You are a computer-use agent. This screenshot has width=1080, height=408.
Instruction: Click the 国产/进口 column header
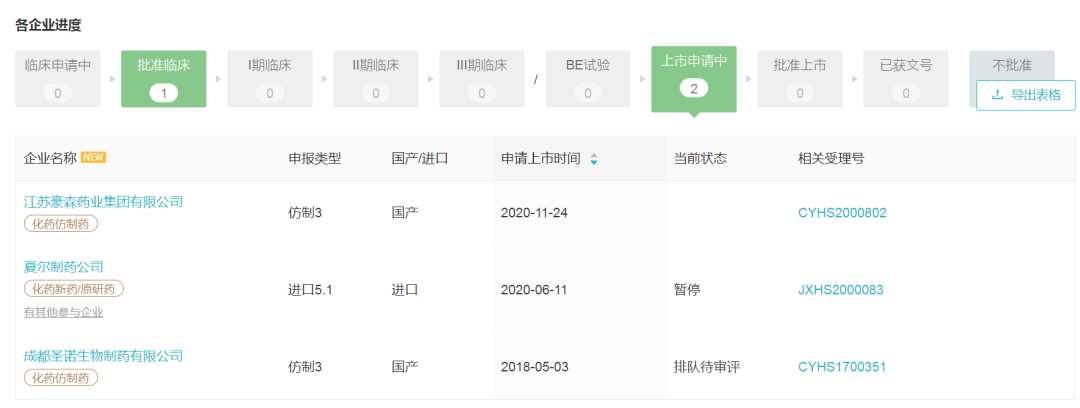point(420,159)
